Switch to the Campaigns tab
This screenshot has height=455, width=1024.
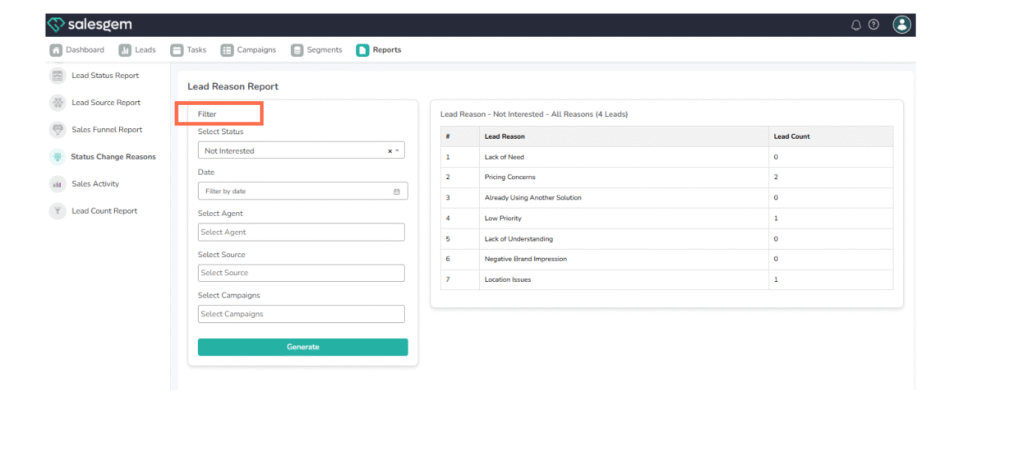pyautogui.click(x=248, y=50)
